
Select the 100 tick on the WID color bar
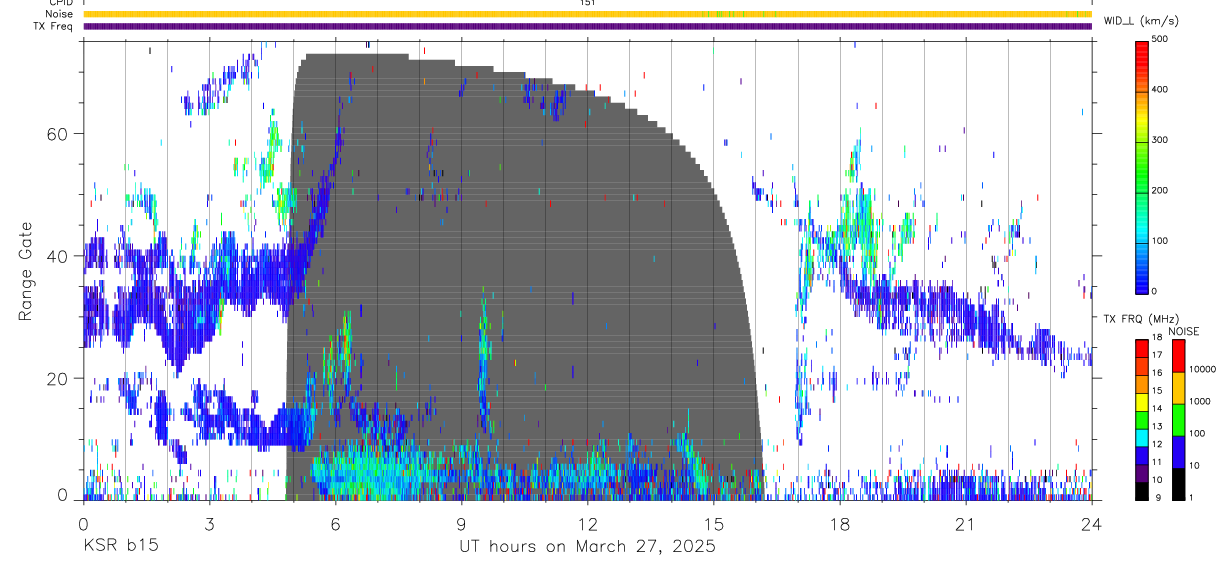pos(1162,240)
